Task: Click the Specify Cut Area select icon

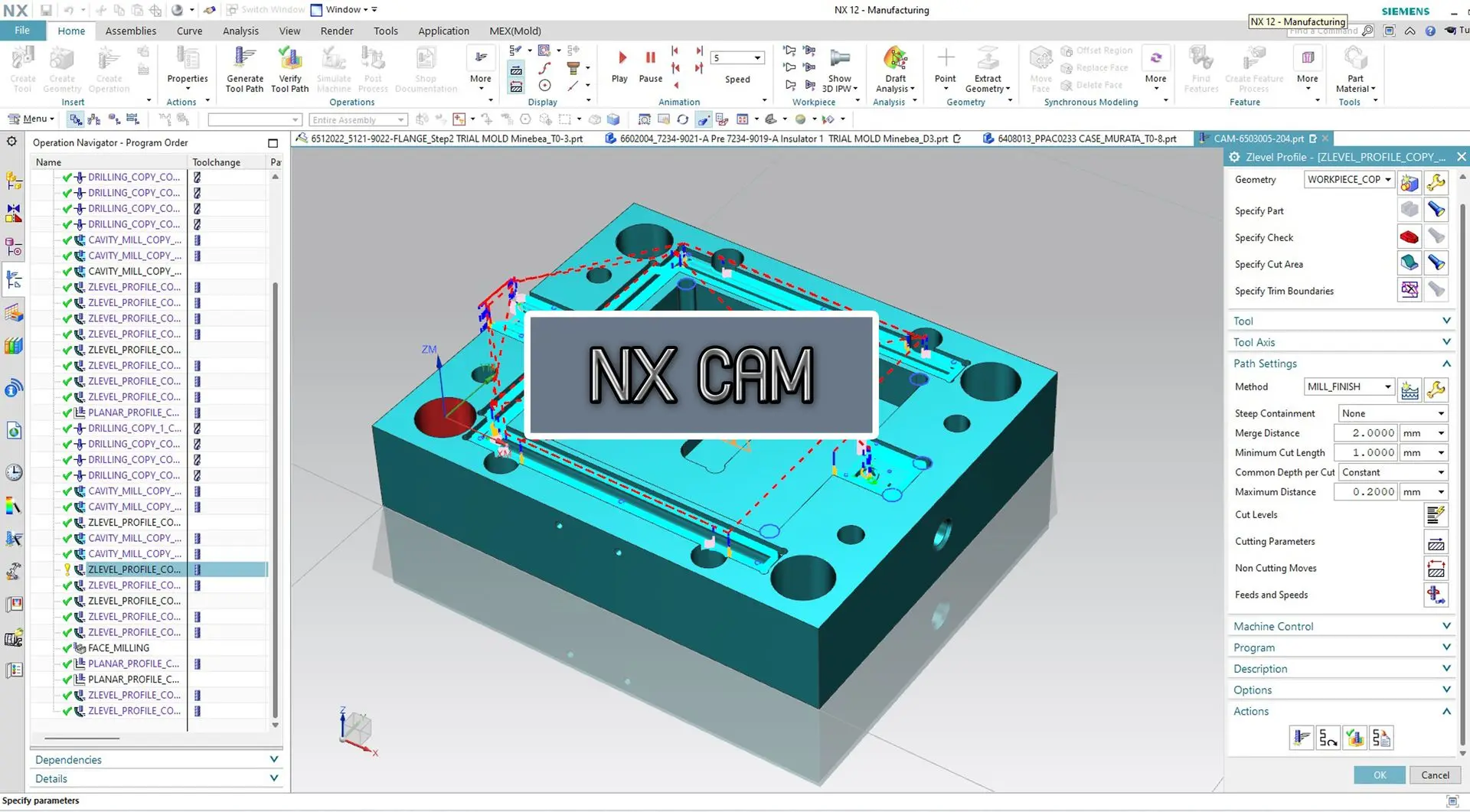Action: point(1410,263)
